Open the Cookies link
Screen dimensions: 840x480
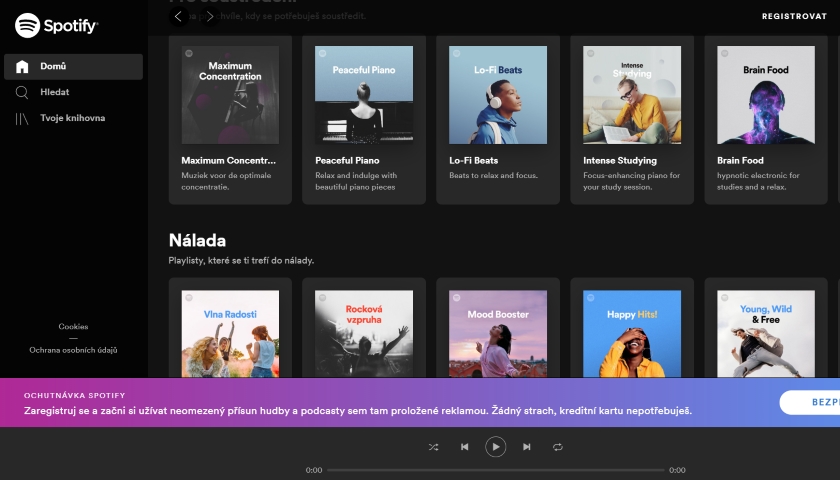[x=73, y=326]
